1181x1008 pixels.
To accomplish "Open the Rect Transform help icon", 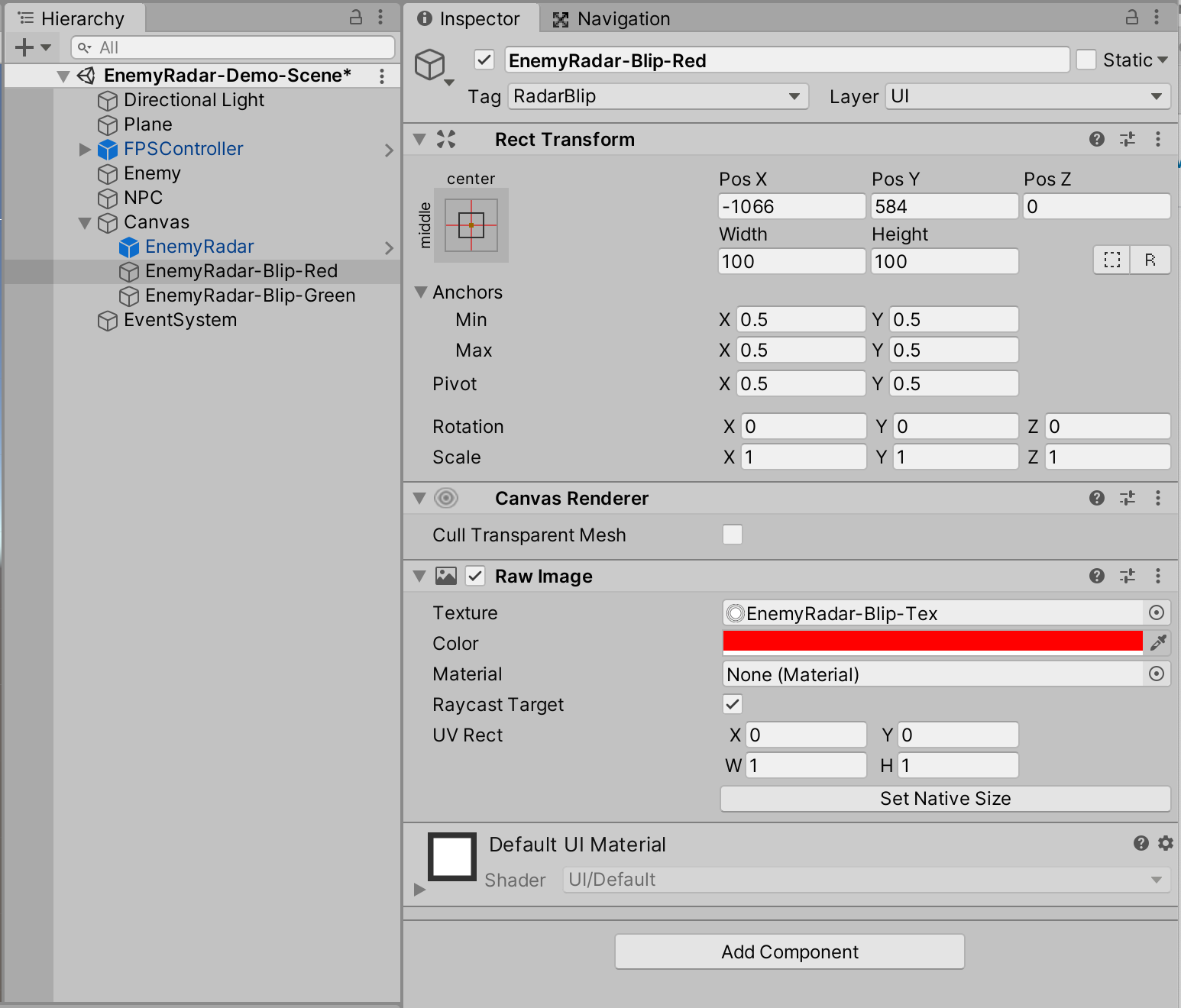I will (1096, 139).
